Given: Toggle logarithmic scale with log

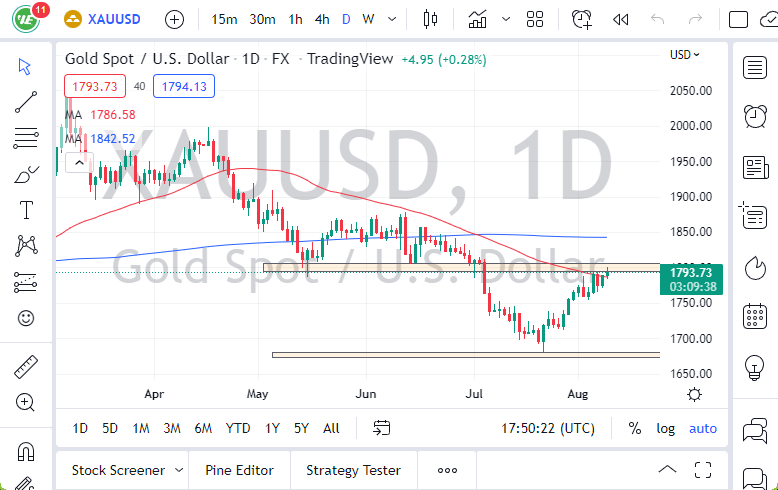Looking at the screenshot, I should [x=665, y=428].
